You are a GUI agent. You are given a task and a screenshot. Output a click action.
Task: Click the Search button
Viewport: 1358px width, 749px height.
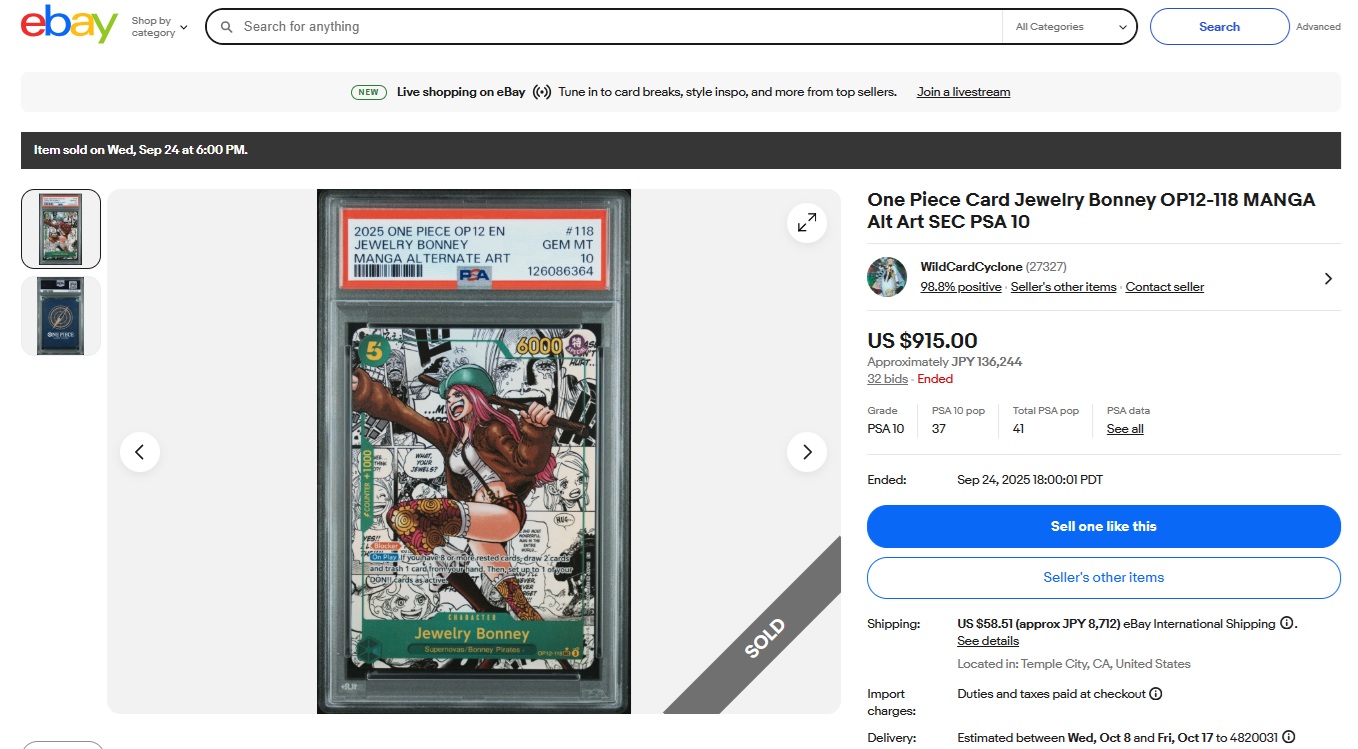[1219, 27]
